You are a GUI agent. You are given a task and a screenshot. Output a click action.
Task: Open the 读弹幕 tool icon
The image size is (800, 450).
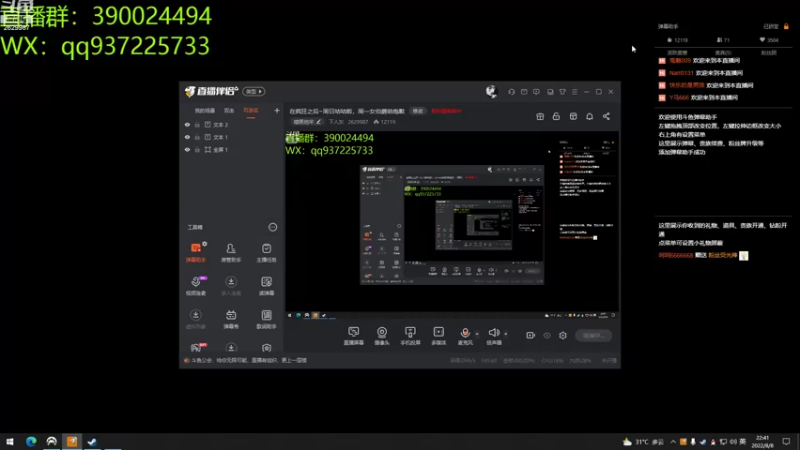tap(266, 286)
